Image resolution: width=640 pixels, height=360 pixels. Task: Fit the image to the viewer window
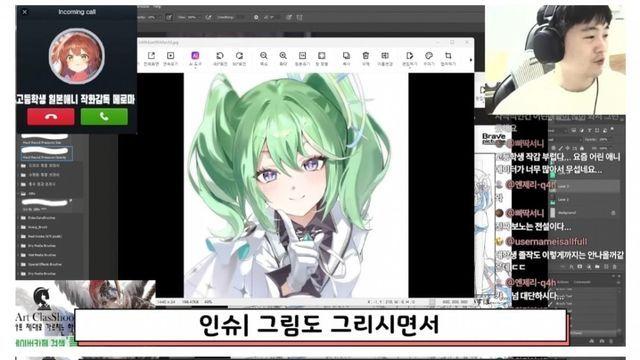pyautogui.click(x=322, y=58)
